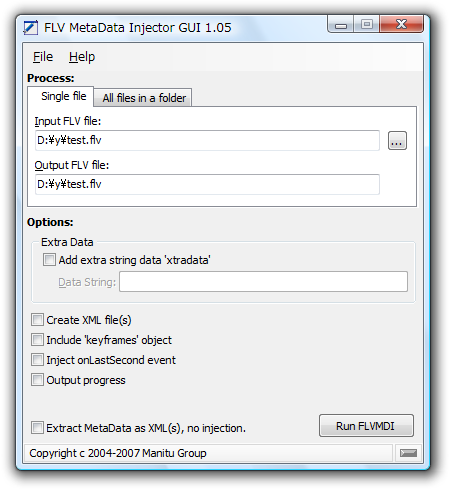Image resolution: width=450 pixels, height=489 pixels.
Task: Focus the Input FLV file text field
Action: click(x=207, y=140)
